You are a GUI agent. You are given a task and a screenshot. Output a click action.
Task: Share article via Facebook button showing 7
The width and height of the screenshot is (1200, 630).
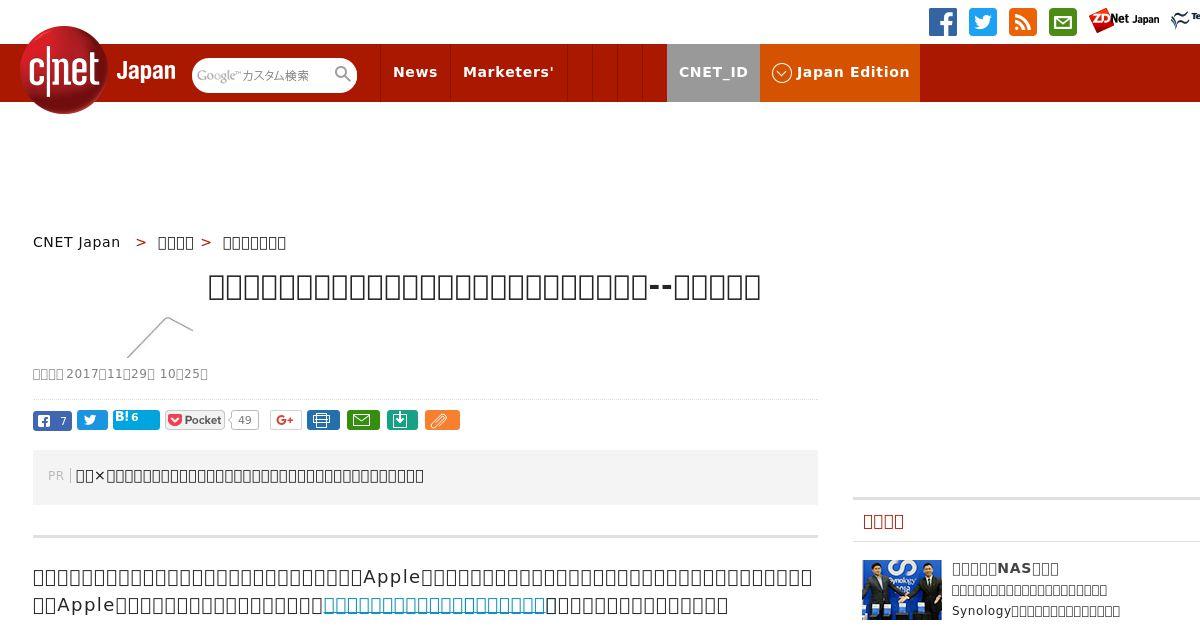click(x=52, y=420)
